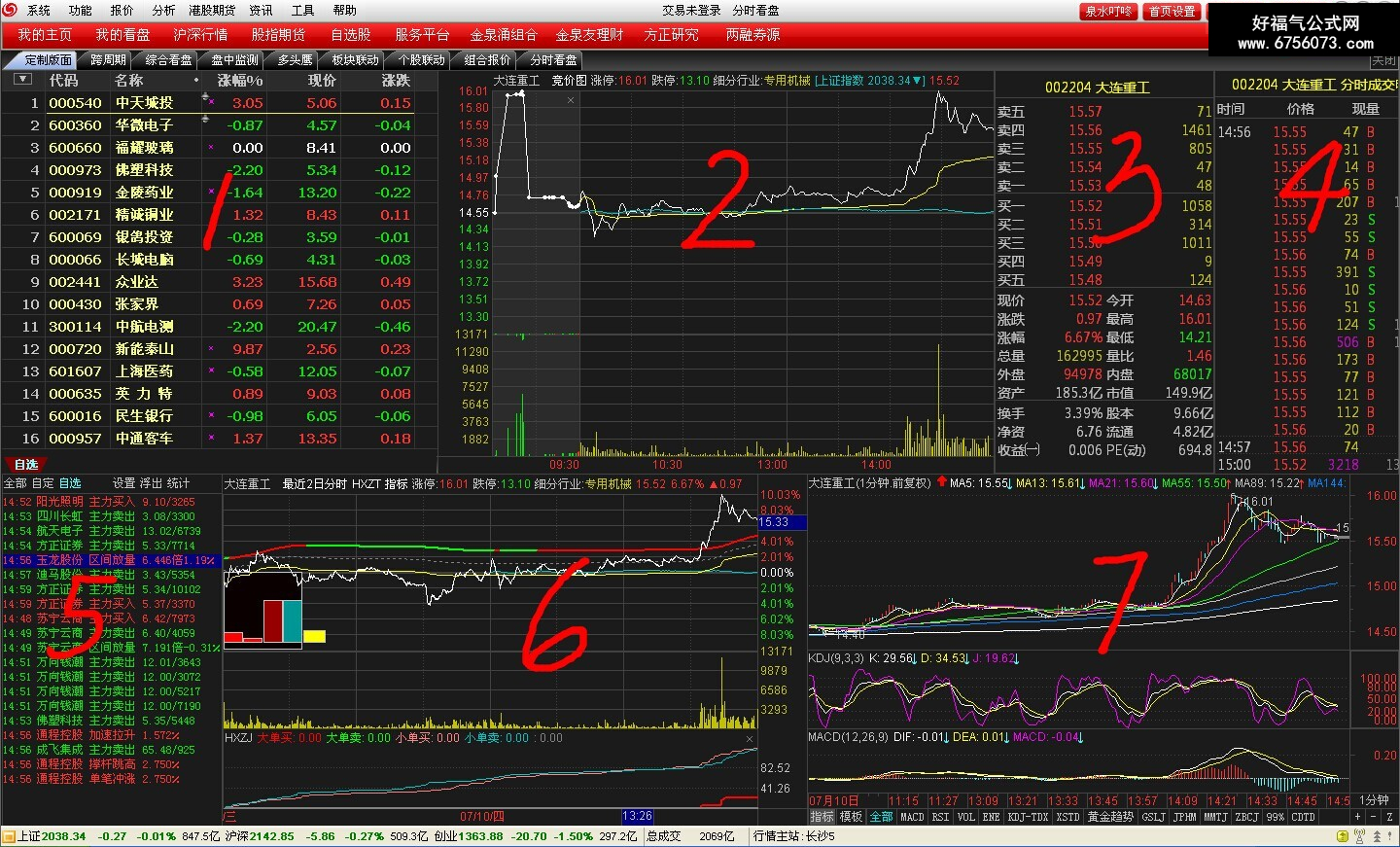1400x847 pixels.
Task: Expand the 上证指数 dropdown in the chart header
Action: [919, 81]
